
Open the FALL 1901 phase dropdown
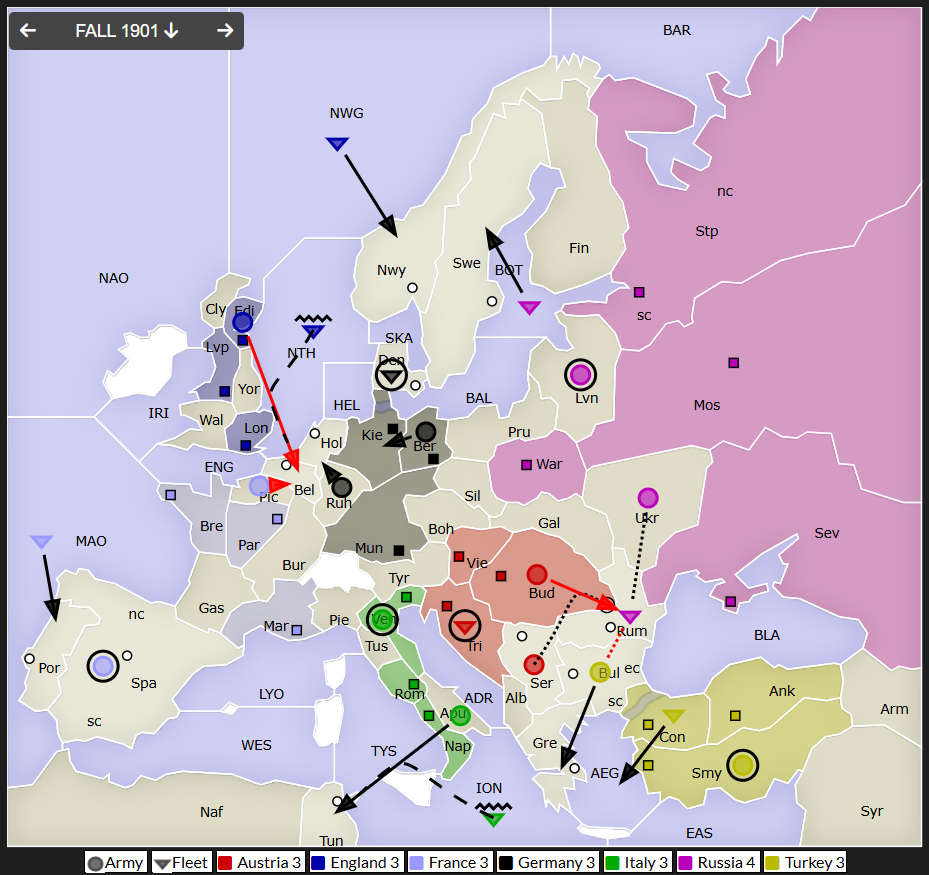126,31
